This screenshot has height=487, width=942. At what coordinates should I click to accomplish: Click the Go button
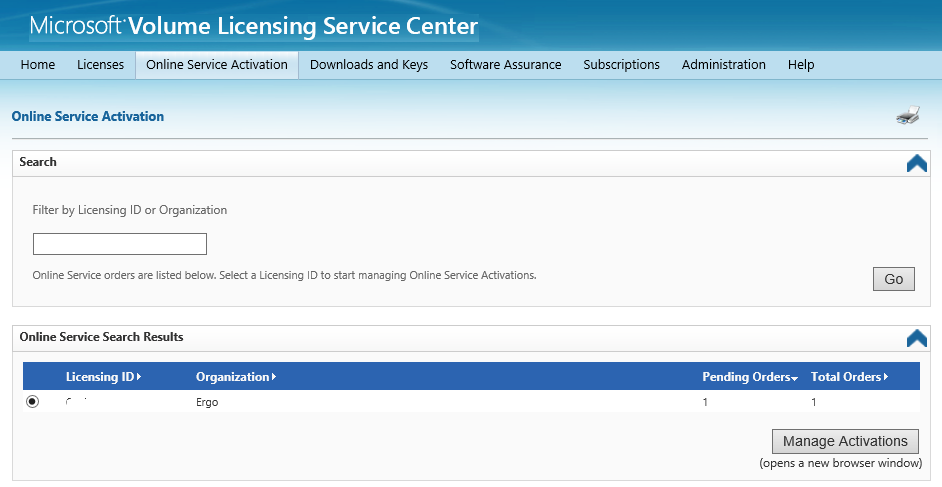pos(893,279)
